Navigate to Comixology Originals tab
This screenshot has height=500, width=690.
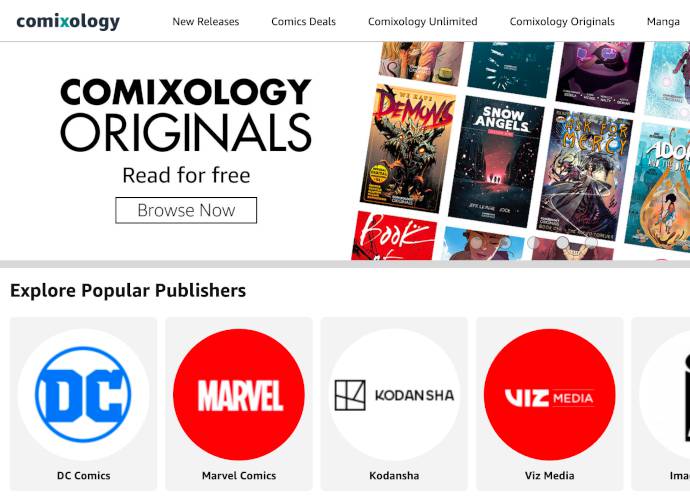coord(562,22)
